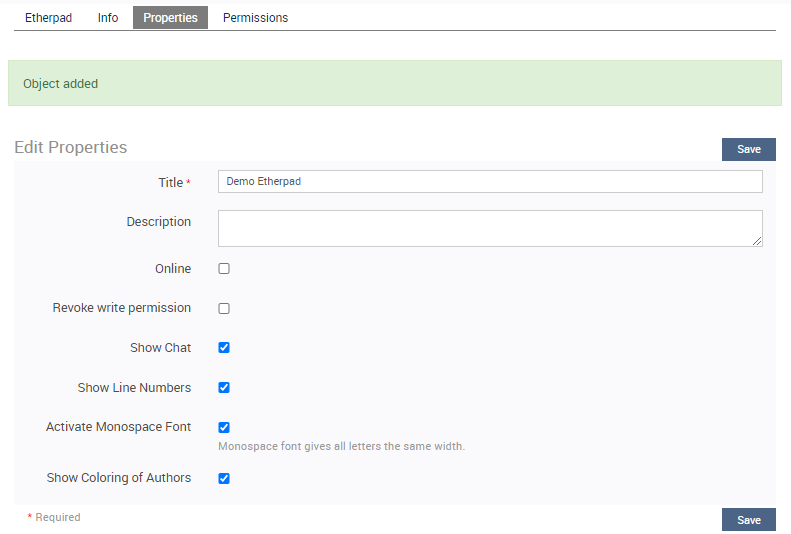Click the Monospace font hint text

click(x=342, y=446)
